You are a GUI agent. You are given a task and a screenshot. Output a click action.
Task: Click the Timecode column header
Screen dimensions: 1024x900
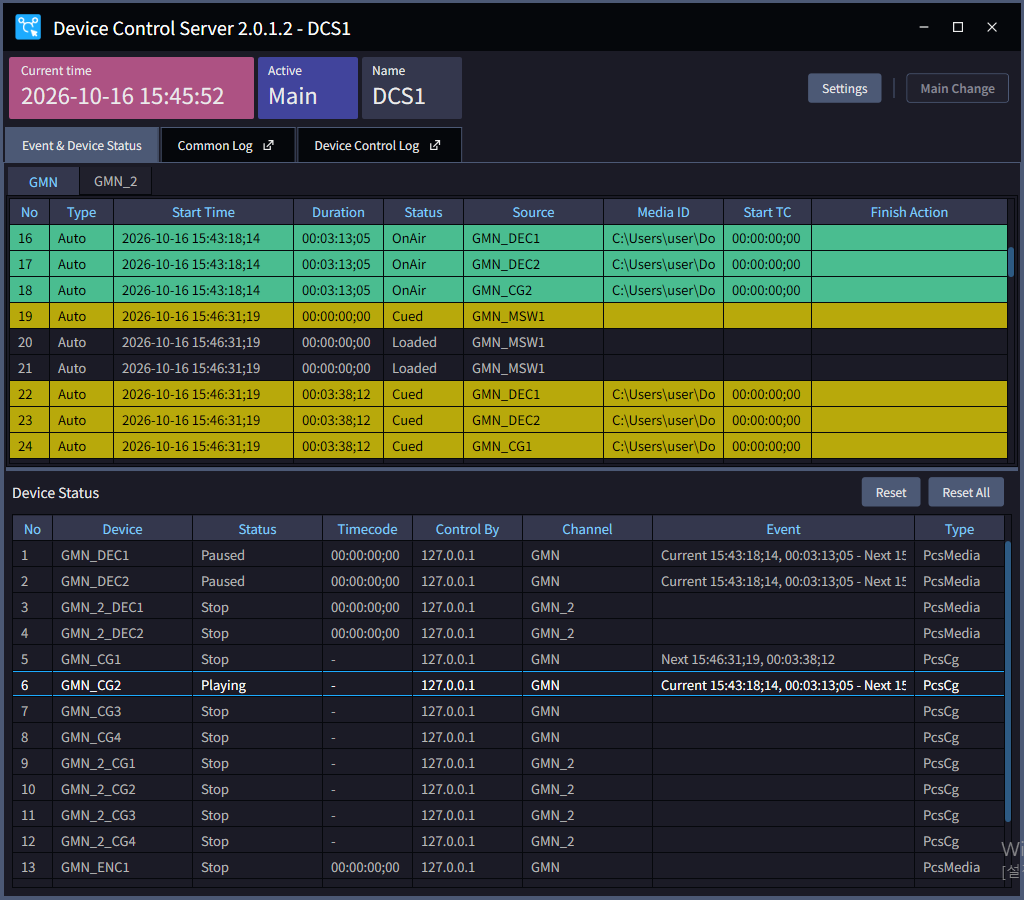(367, 529)
